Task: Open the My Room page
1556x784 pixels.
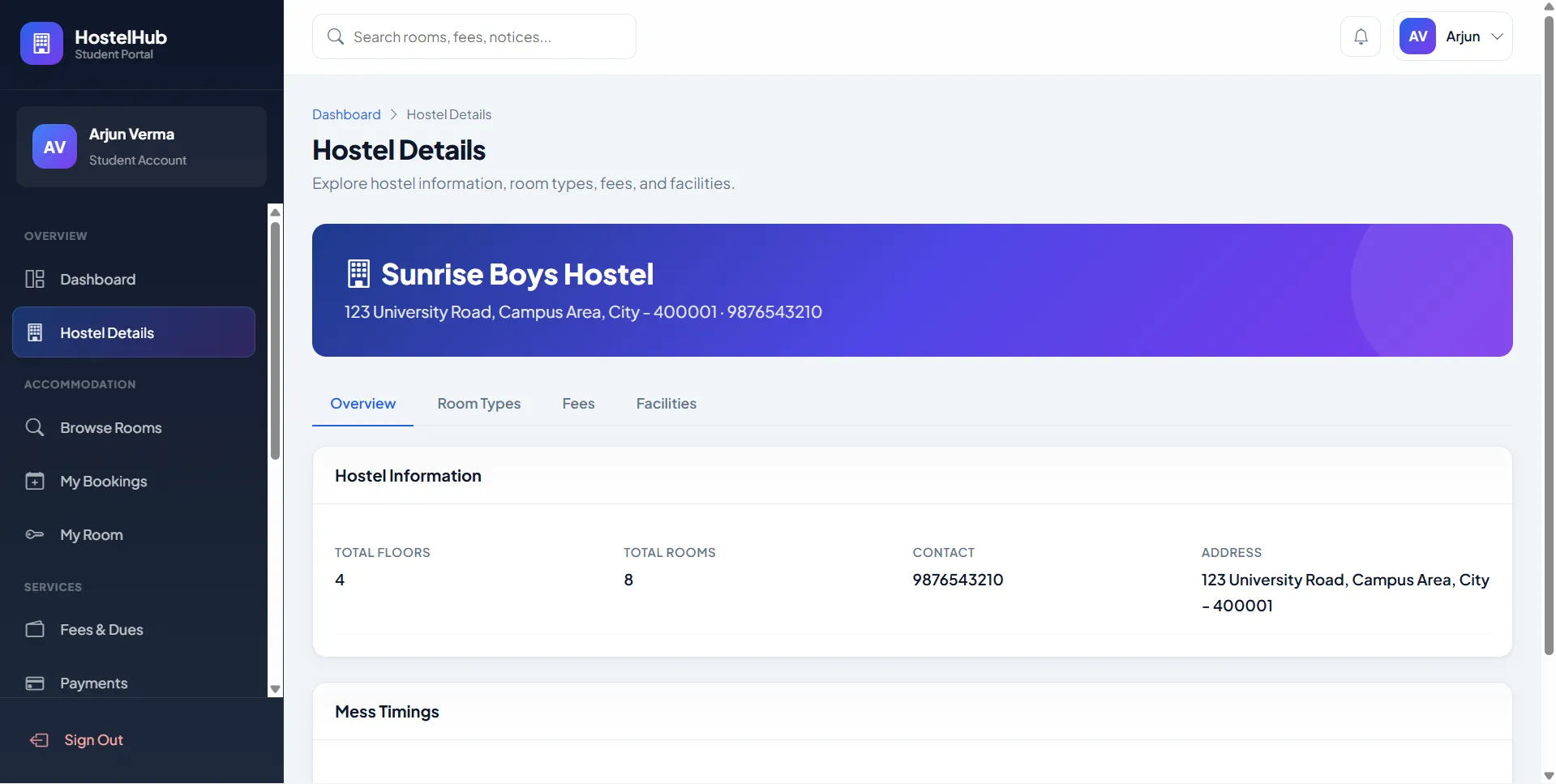Action: tap(134, 534)
